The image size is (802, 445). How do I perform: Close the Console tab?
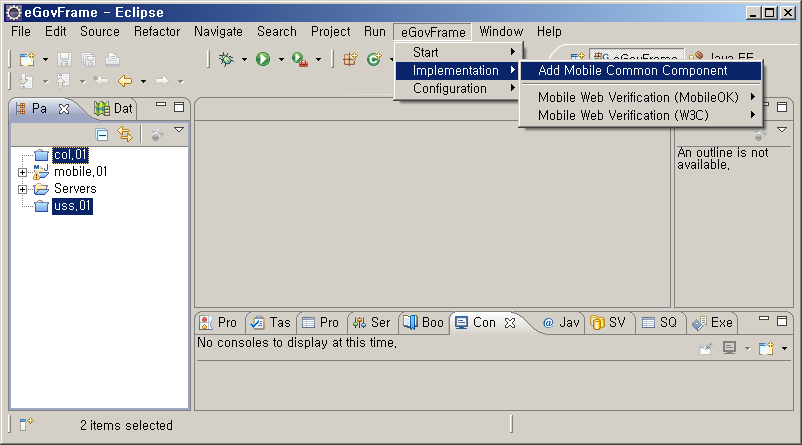point(509,322)
